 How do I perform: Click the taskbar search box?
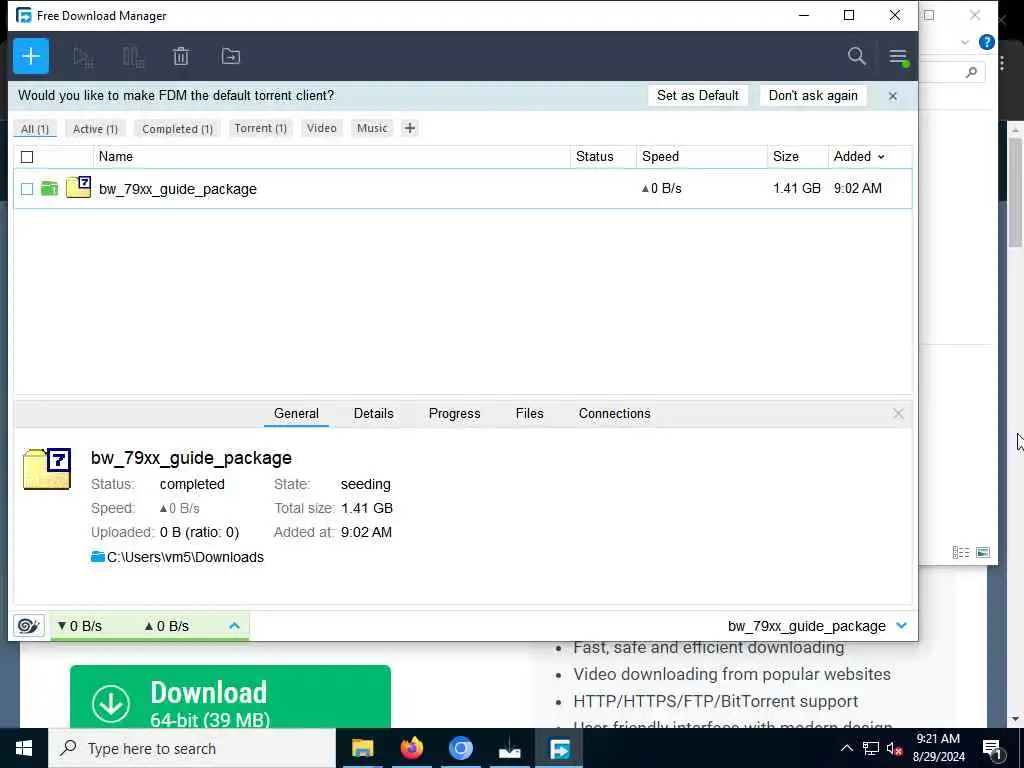[x=192, y=748]
